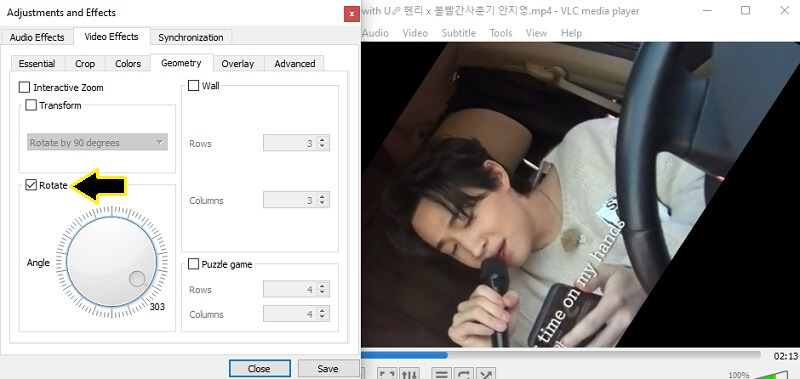Uncheck the Rotate checkbox
This screenshot has height=379, width=800.
click(31, 185)
